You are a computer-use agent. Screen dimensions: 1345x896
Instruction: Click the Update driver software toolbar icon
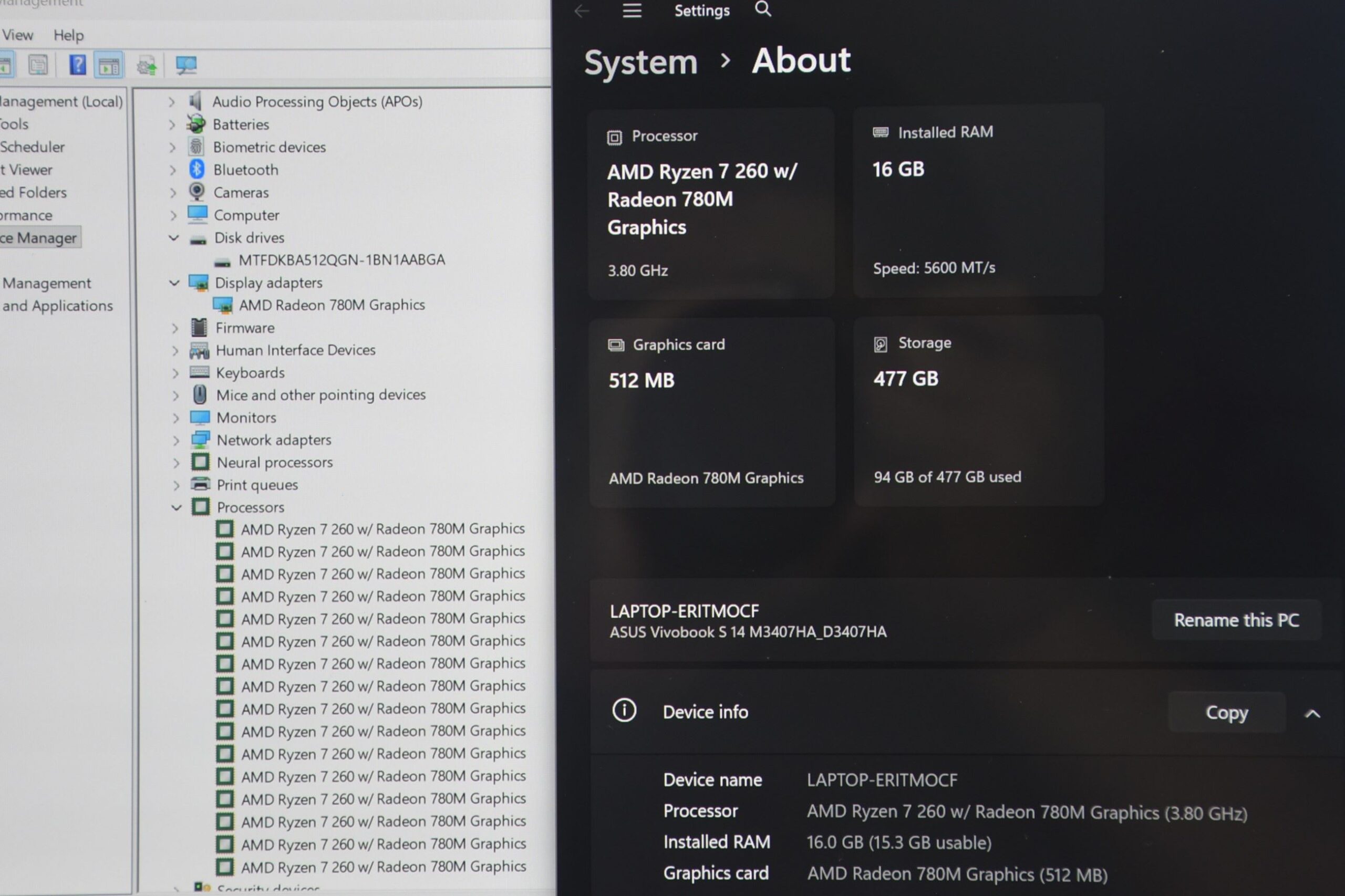click(x=147, y=66)
